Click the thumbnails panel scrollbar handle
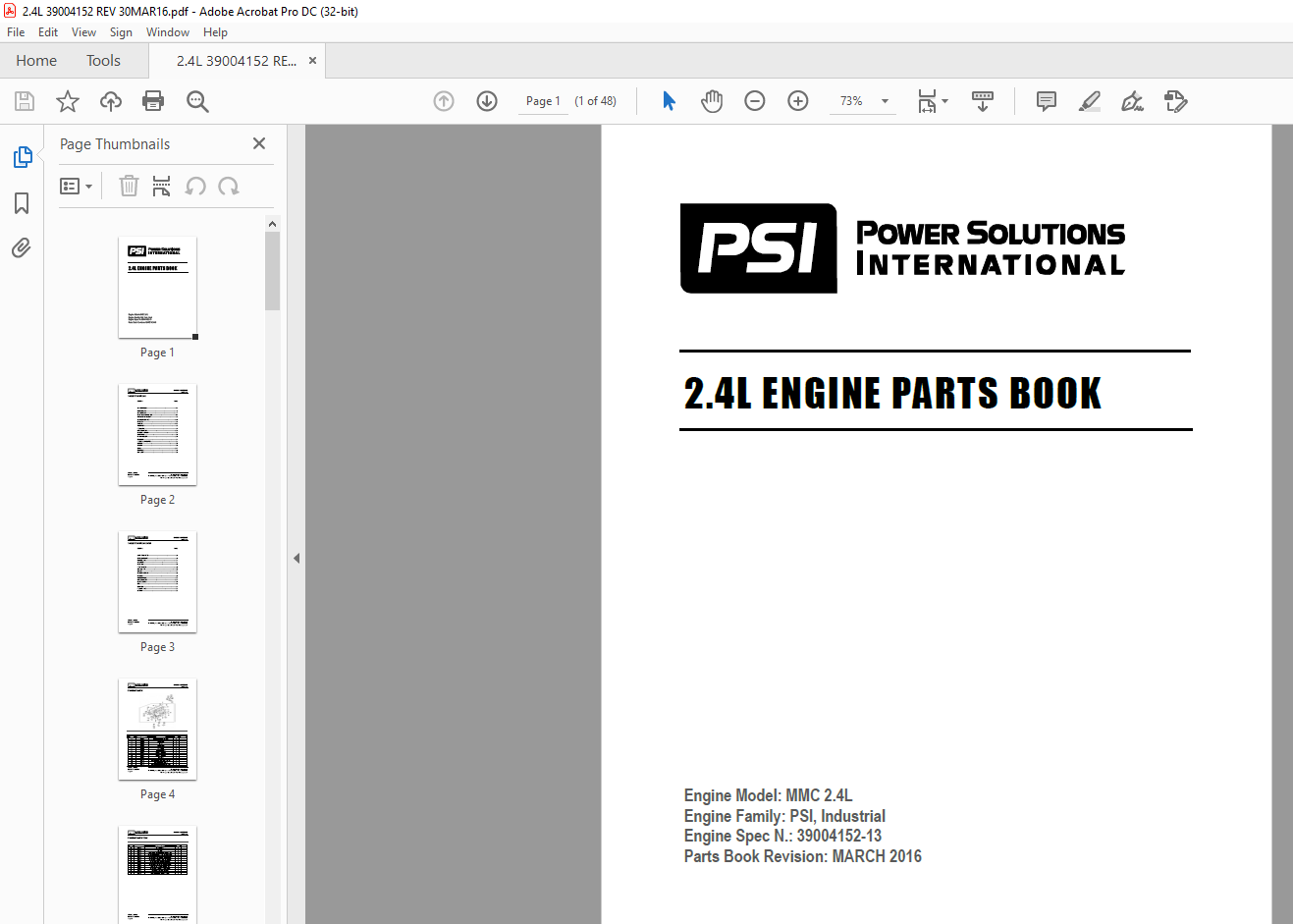This screenshot has height=924, width=1293. [272, 271]
